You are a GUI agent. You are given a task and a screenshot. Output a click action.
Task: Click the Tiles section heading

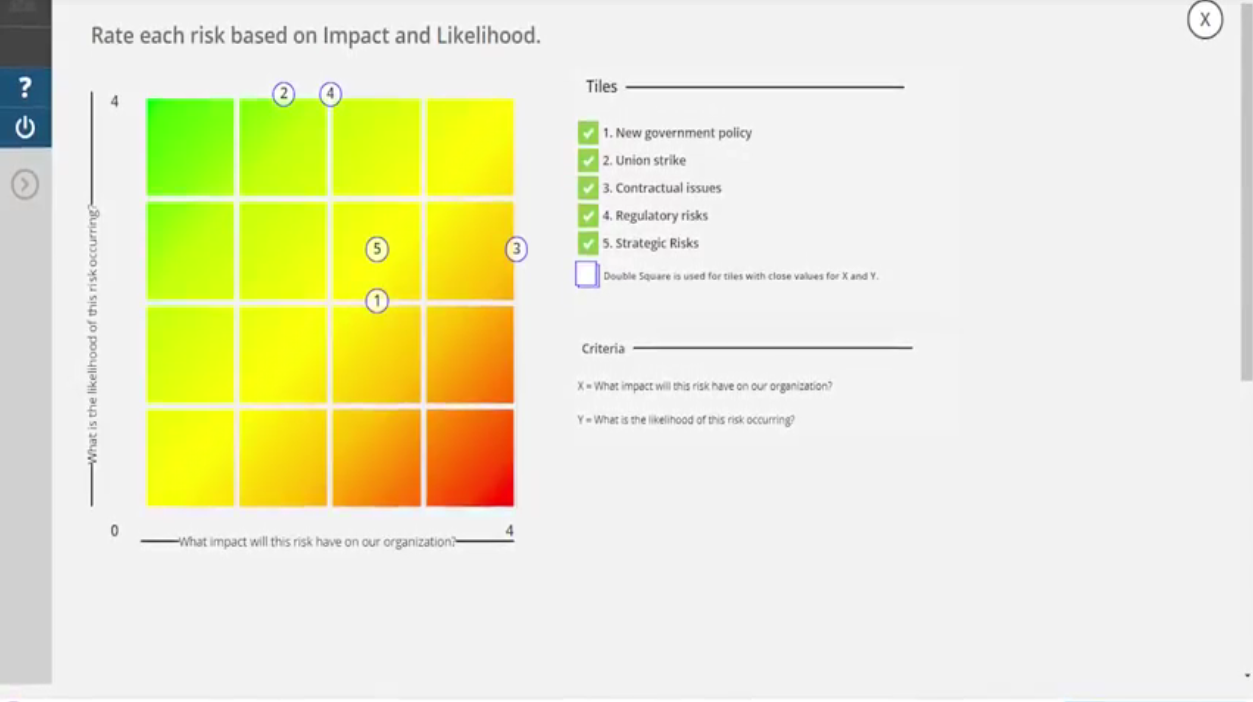point(602,87)
